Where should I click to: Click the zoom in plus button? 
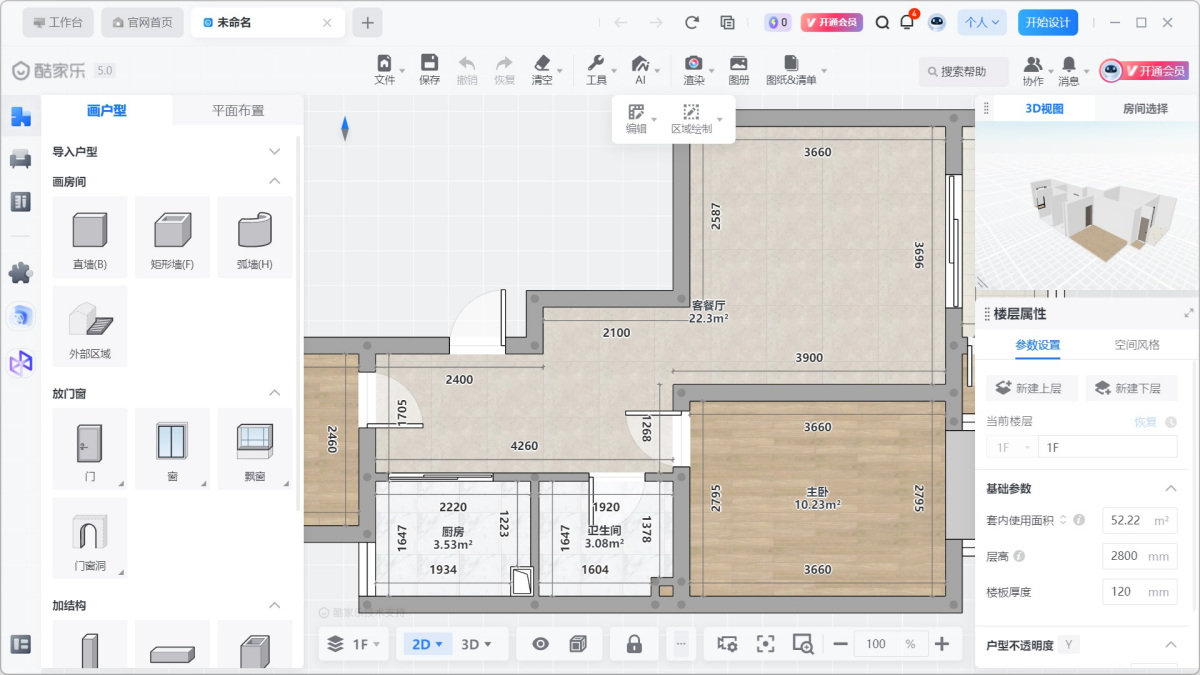tap(941, 644)
